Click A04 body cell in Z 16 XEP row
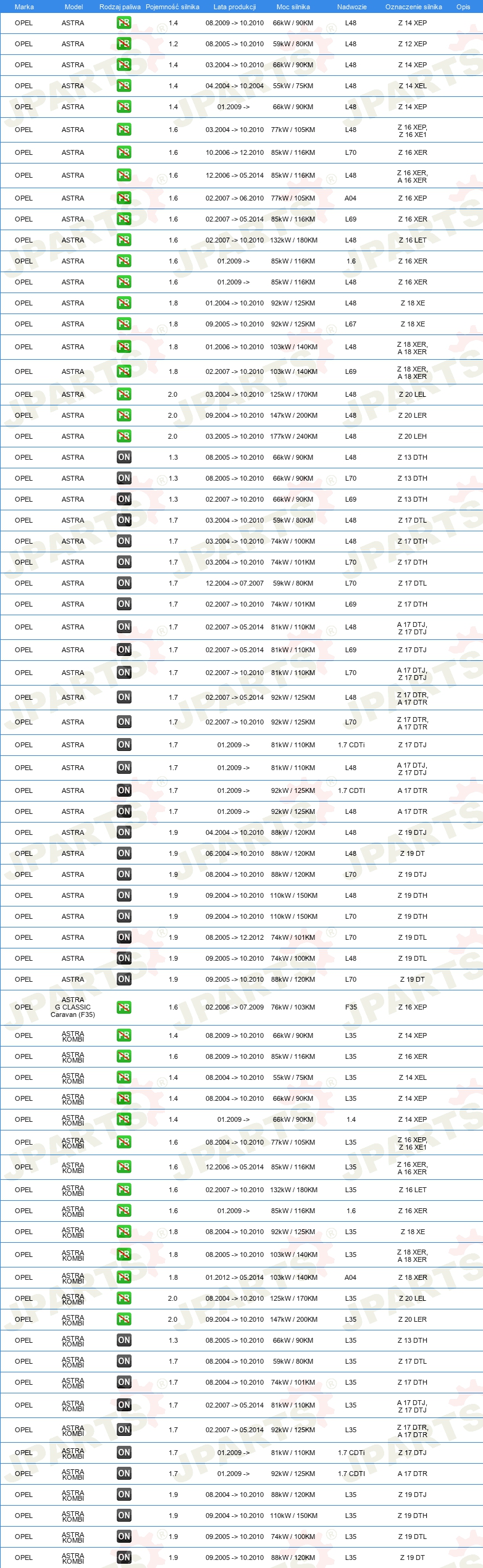Screen dimensions: 483x1568 click(x=351, y=198)
